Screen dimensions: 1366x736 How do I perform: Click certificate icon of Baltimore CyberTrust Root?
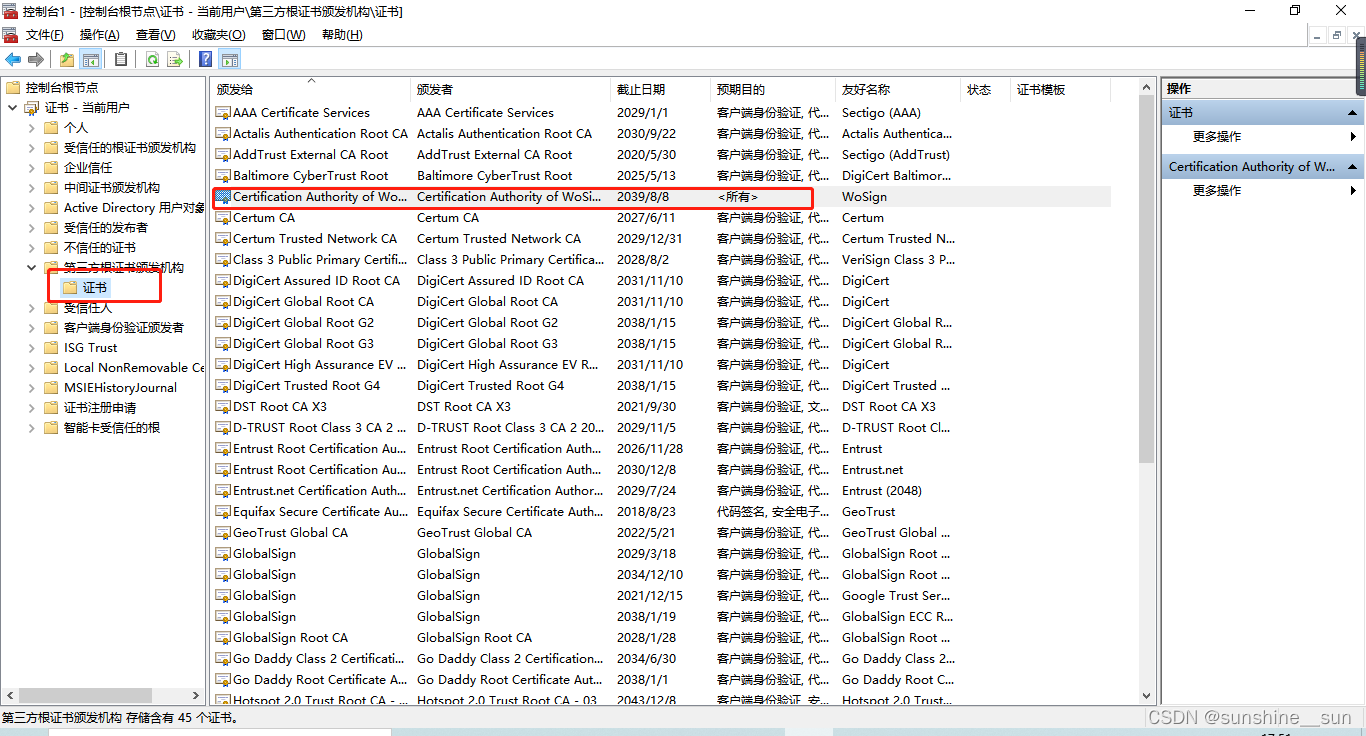click(223, 176)
